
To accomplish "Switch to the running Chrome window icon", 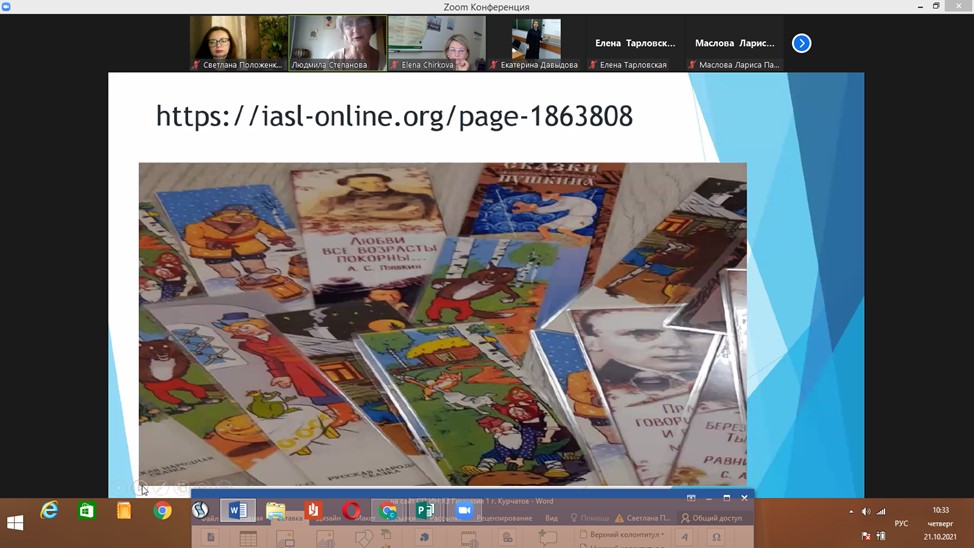I will [388, 511].
